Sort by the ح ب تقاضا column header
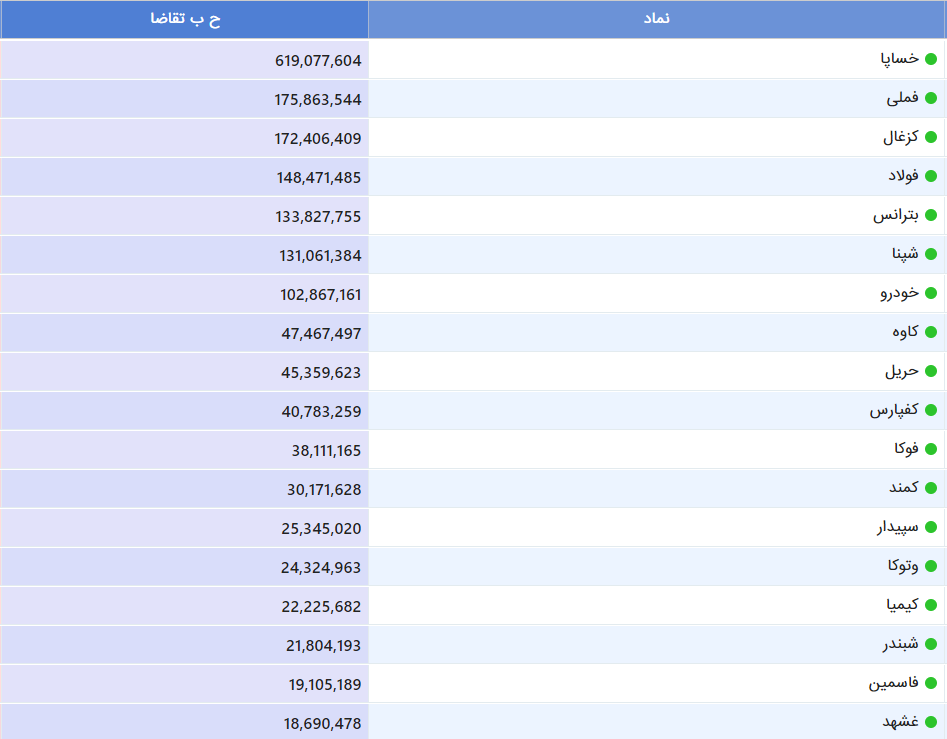The image size is (947, 739). tap(185, 19)
